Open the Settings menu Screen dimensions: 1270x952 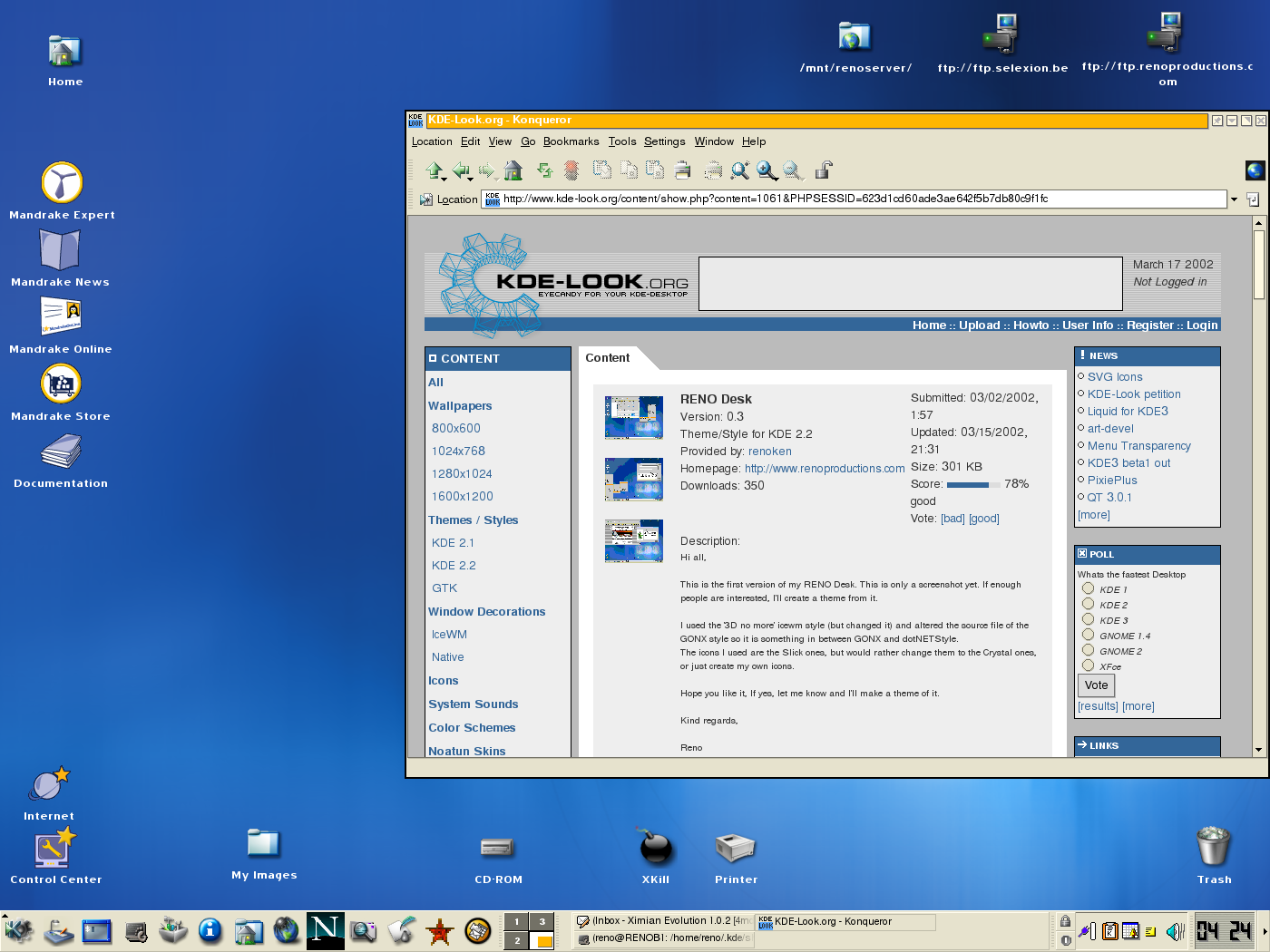click(664, 141)
